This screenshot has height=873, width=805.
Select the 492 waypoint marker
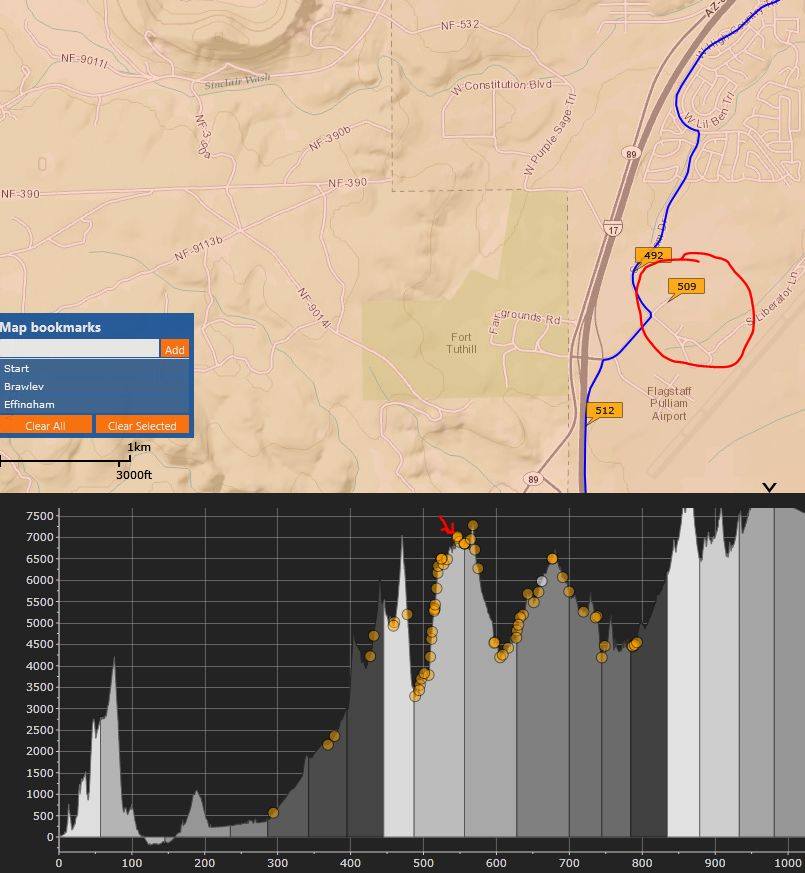point(653,256)
